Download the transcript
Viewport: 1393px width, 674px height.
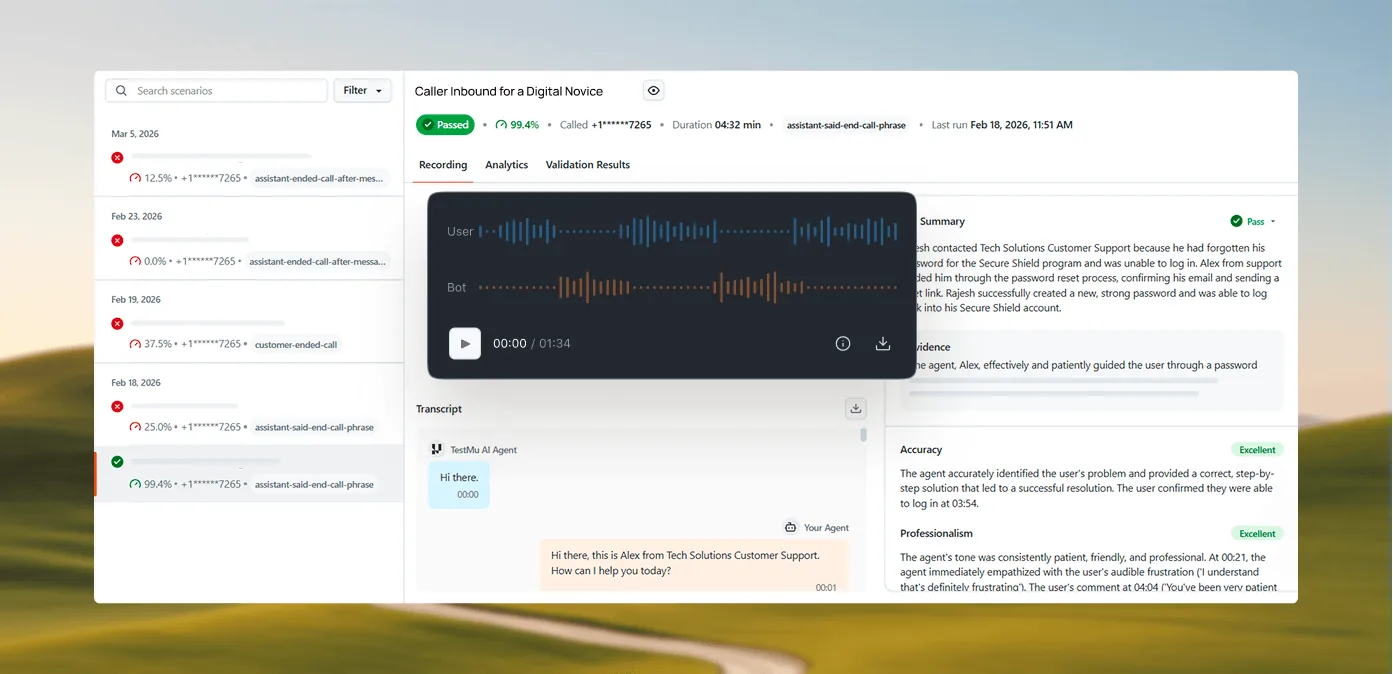(x=855, y=409)
